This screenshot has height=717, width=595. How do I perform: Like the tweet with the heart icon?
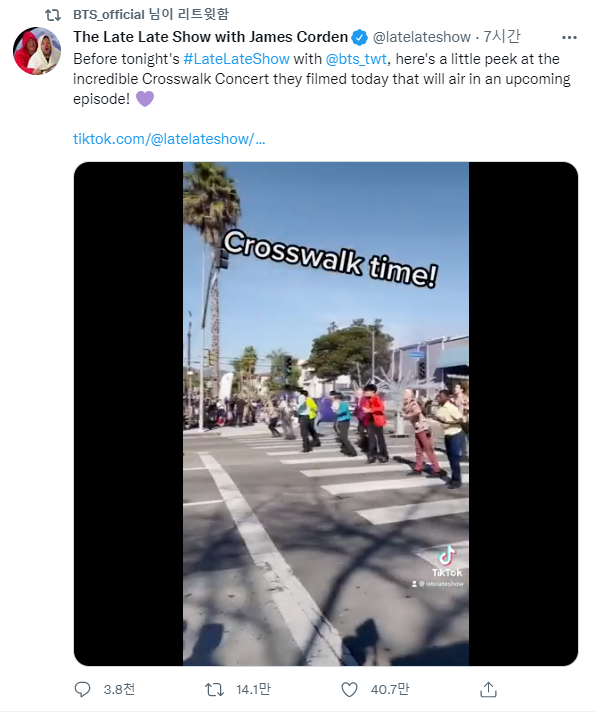[x=349, y=689]
